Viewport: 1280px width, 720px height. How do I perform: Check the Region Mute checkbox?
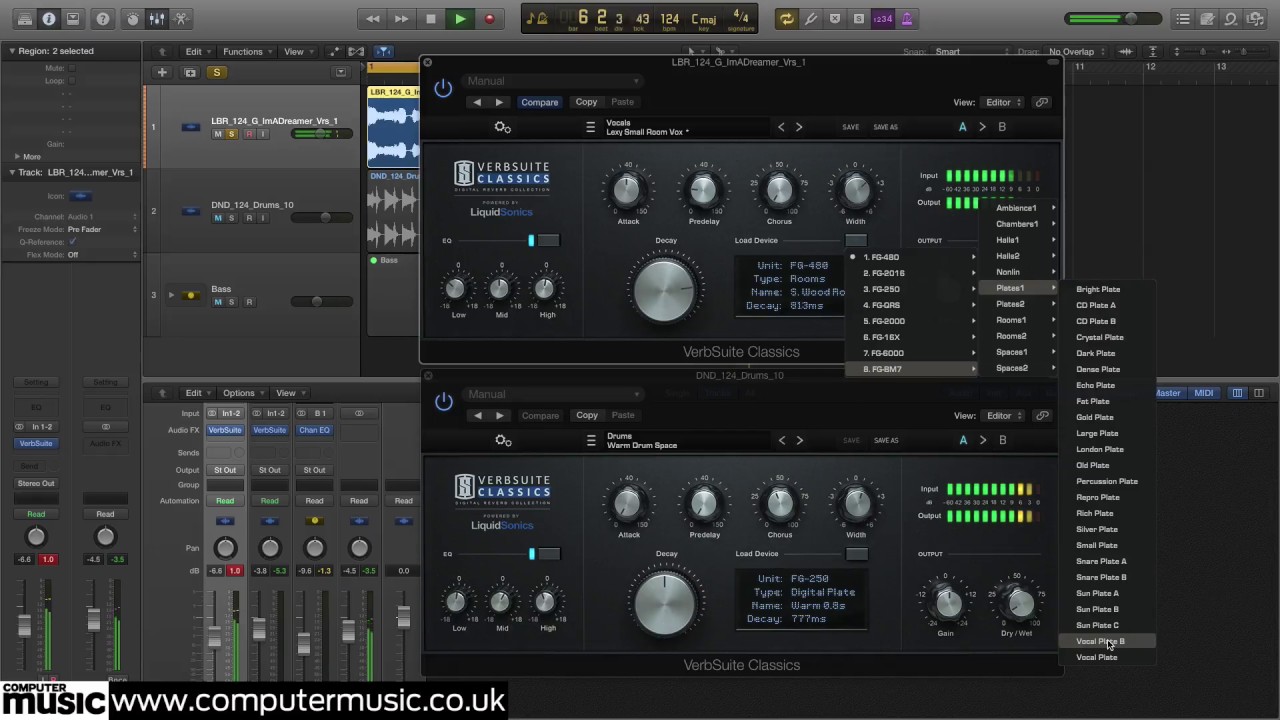[x=72, y=68]
